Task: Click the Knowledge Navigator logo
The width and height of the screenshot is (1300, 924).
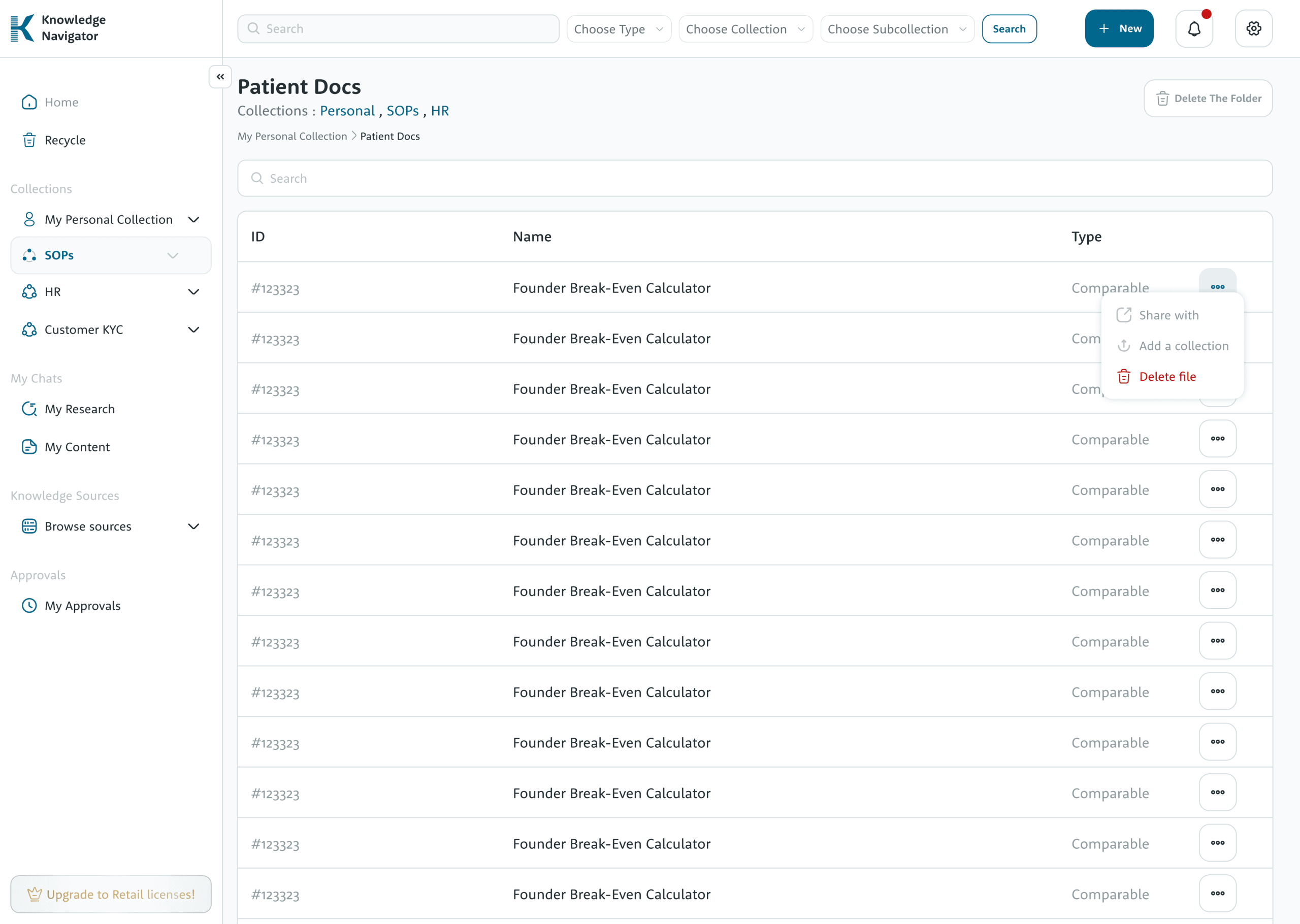Action: pos(58,28)
